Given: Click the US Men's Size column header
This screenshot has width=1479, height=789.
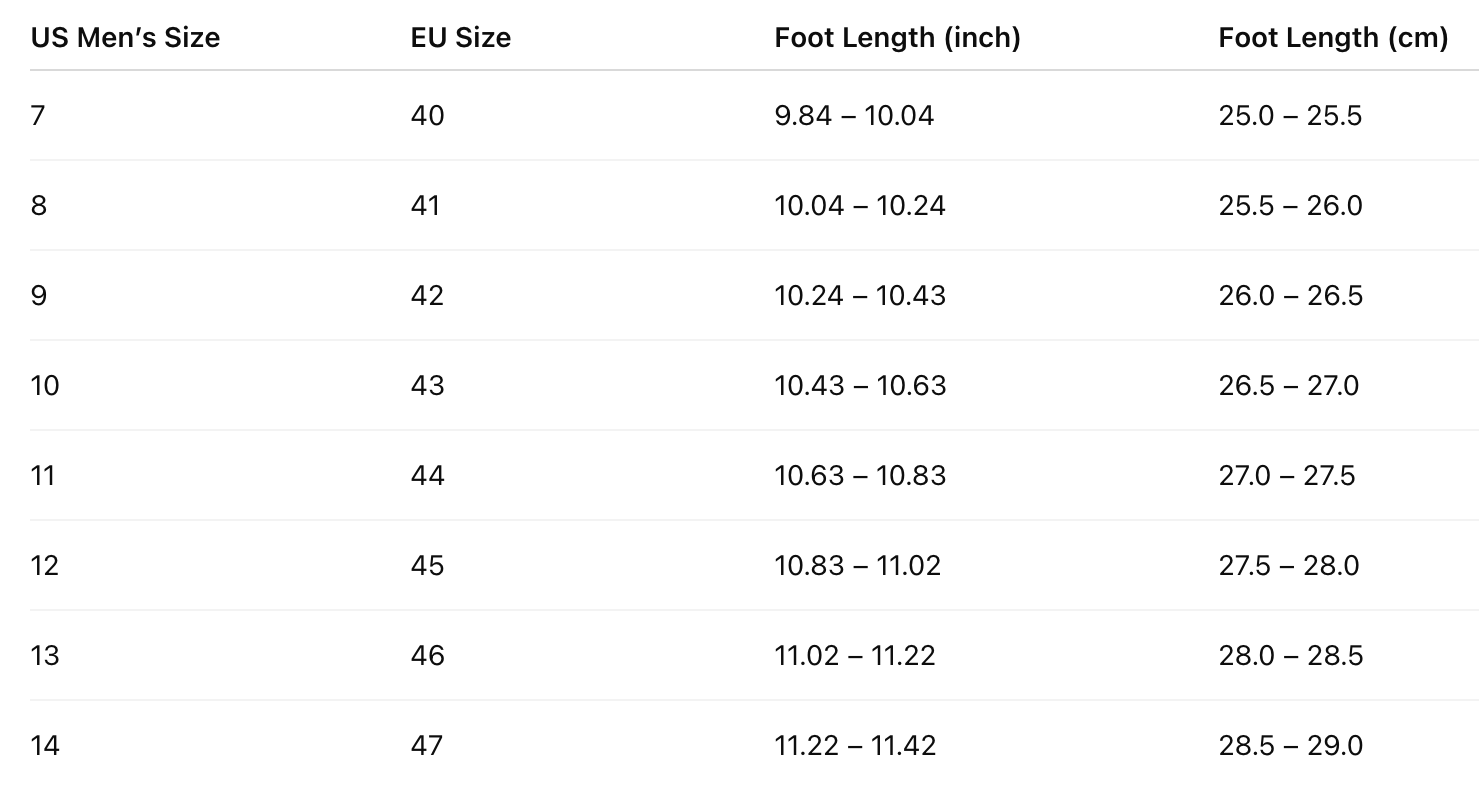Looking at the screenshot, I should pyautogui.click(x=125, y=38).
